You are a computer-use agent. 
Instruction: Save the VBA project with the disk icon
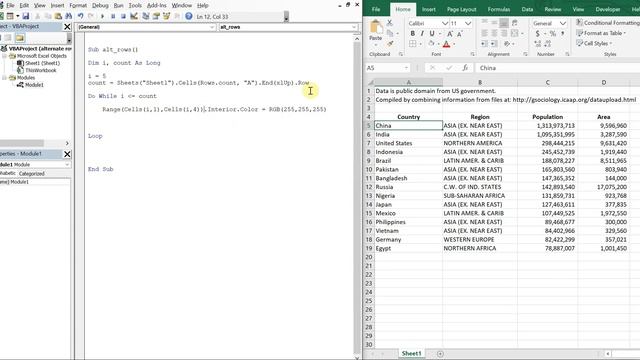[25, 16]
